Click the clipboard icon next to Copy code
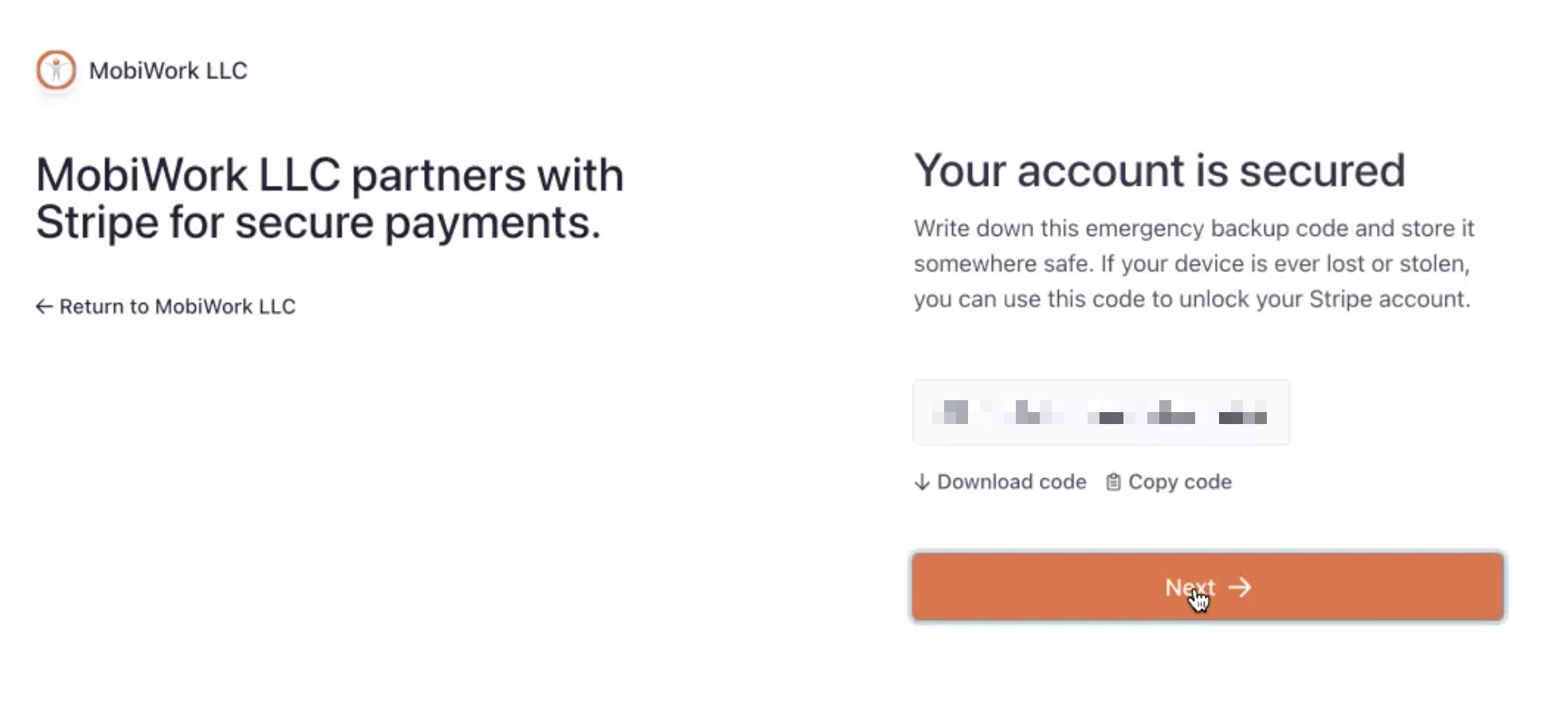 click(1113, 482)
